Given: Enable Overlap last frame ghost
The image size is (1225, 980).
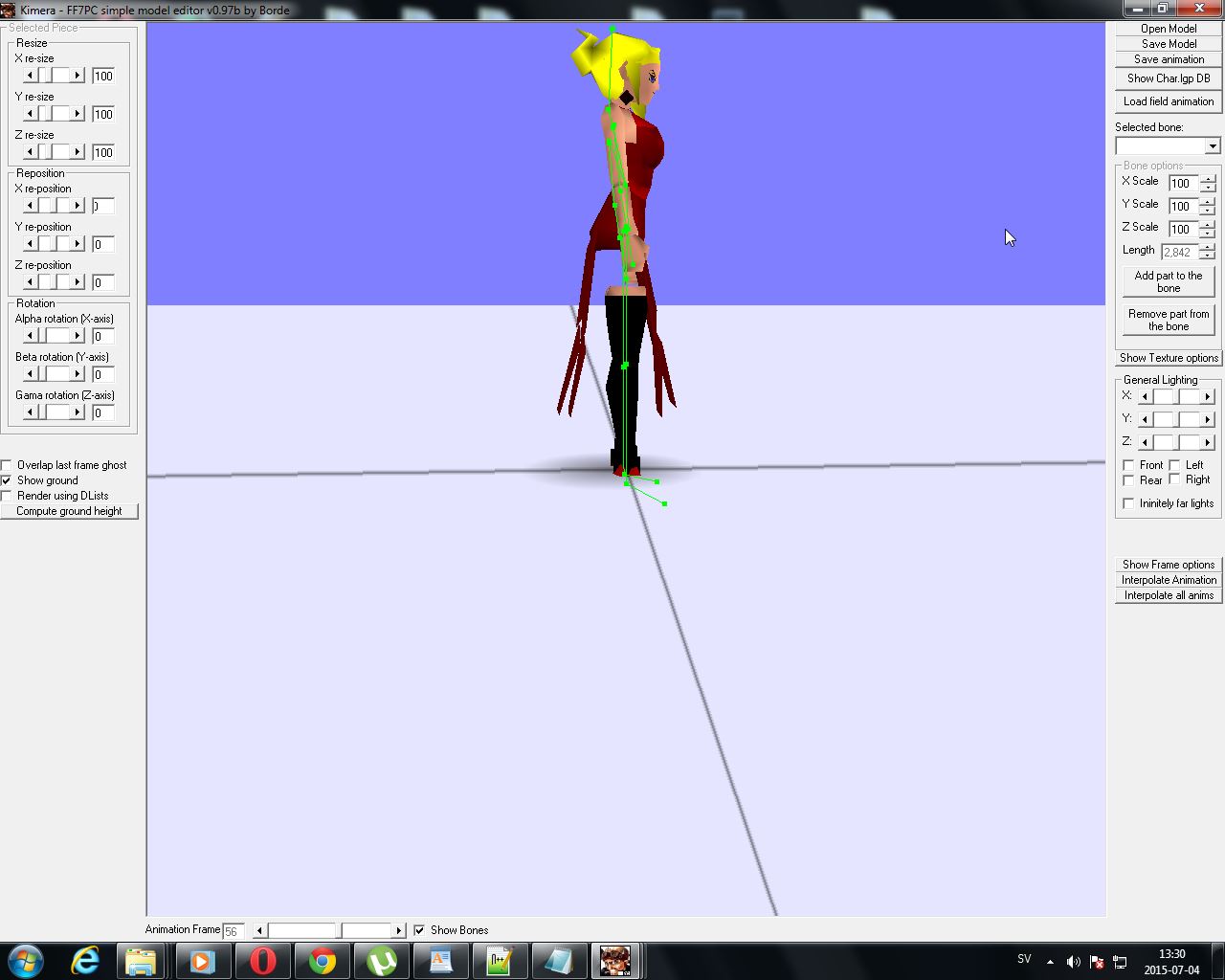Looking at the screenshot, I should (7, 465).
